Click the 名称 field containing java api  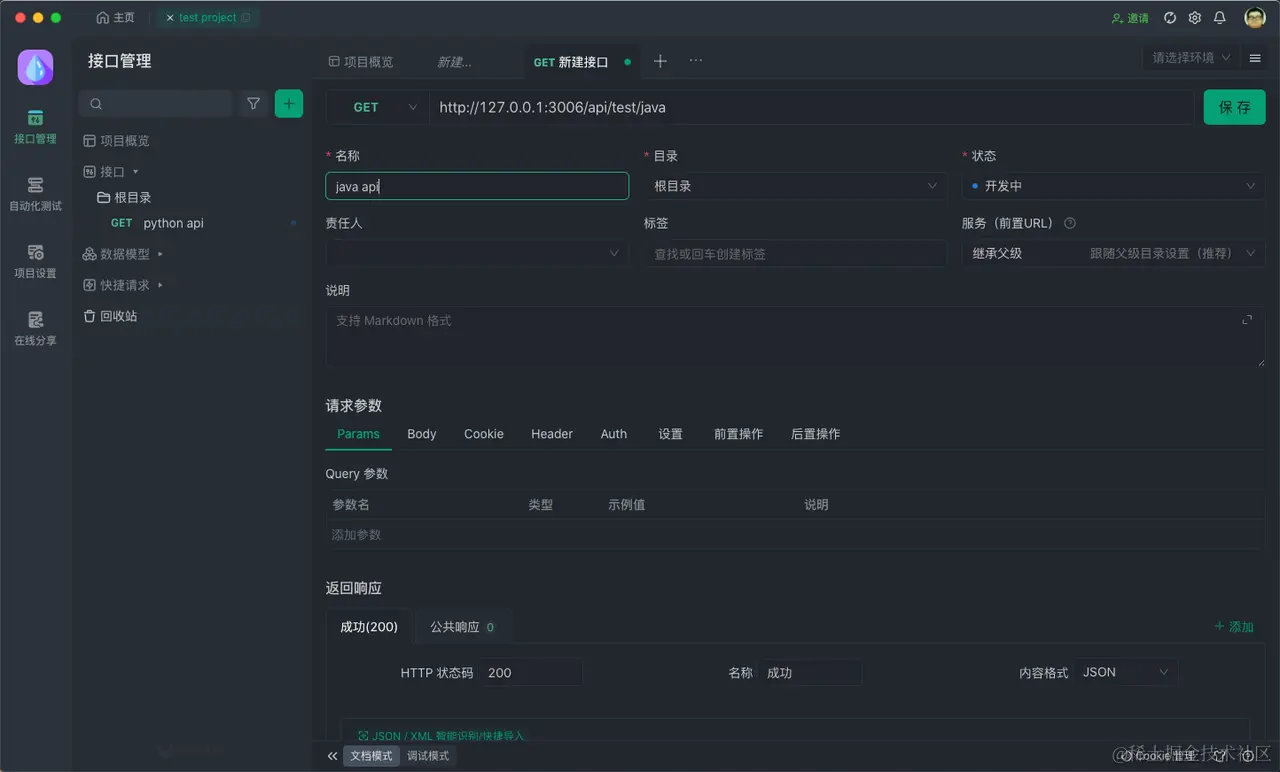coord(477,186)
